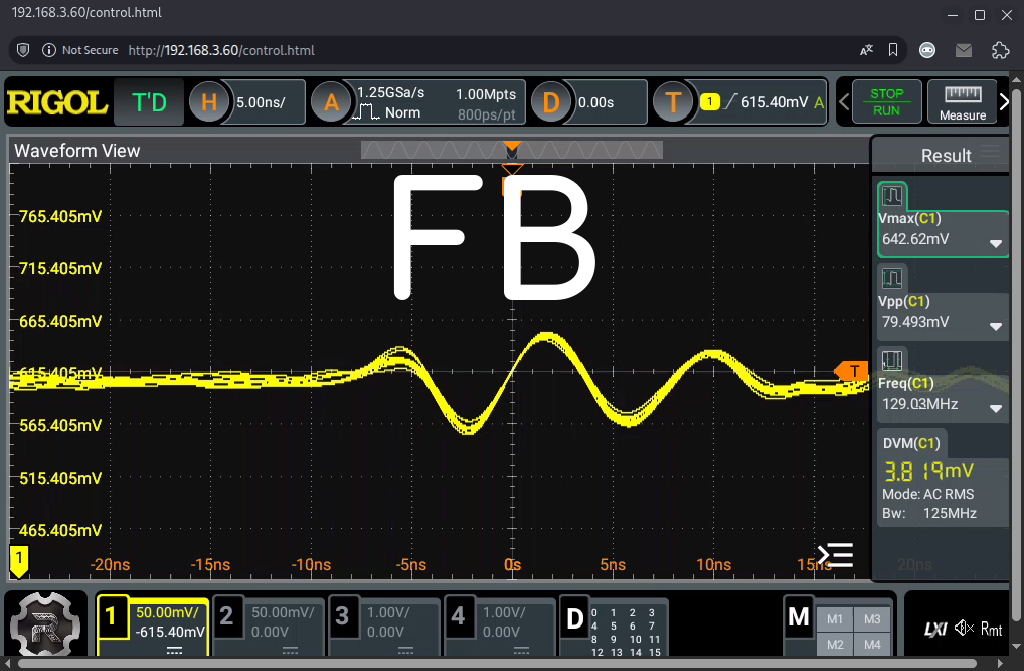Click the trigger level T marker

(851, 371)
